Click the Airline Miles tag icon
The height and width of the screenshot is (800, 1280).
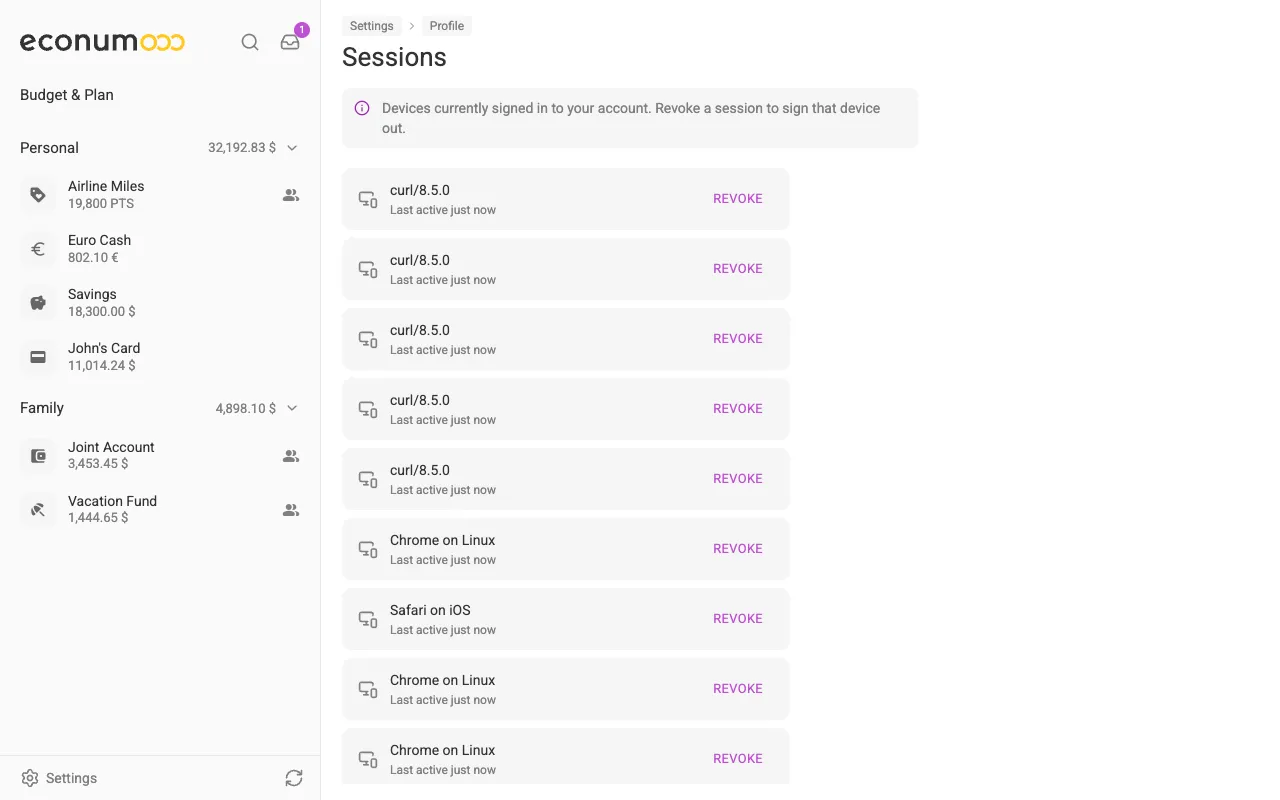[x=38, y=195]
